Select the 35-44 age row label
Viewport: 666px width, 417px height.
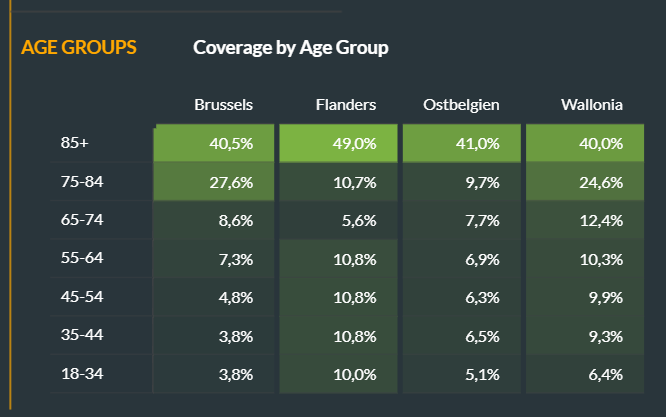point(80,335)
